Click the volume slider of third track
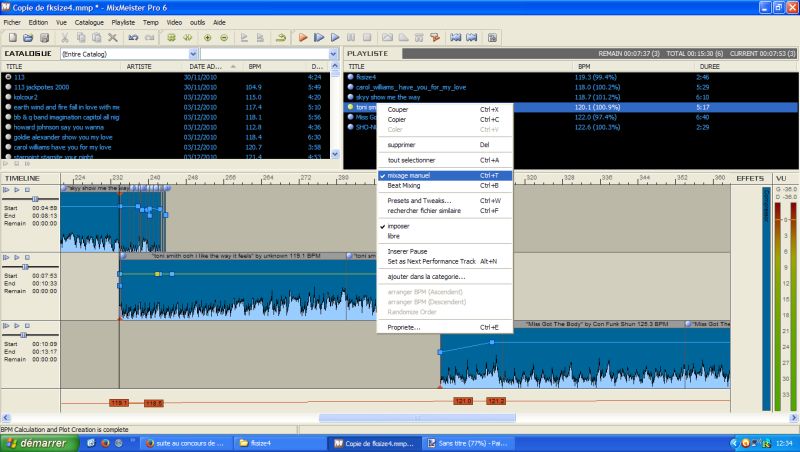This screenshot has height=452, width=800. (23, 335)
